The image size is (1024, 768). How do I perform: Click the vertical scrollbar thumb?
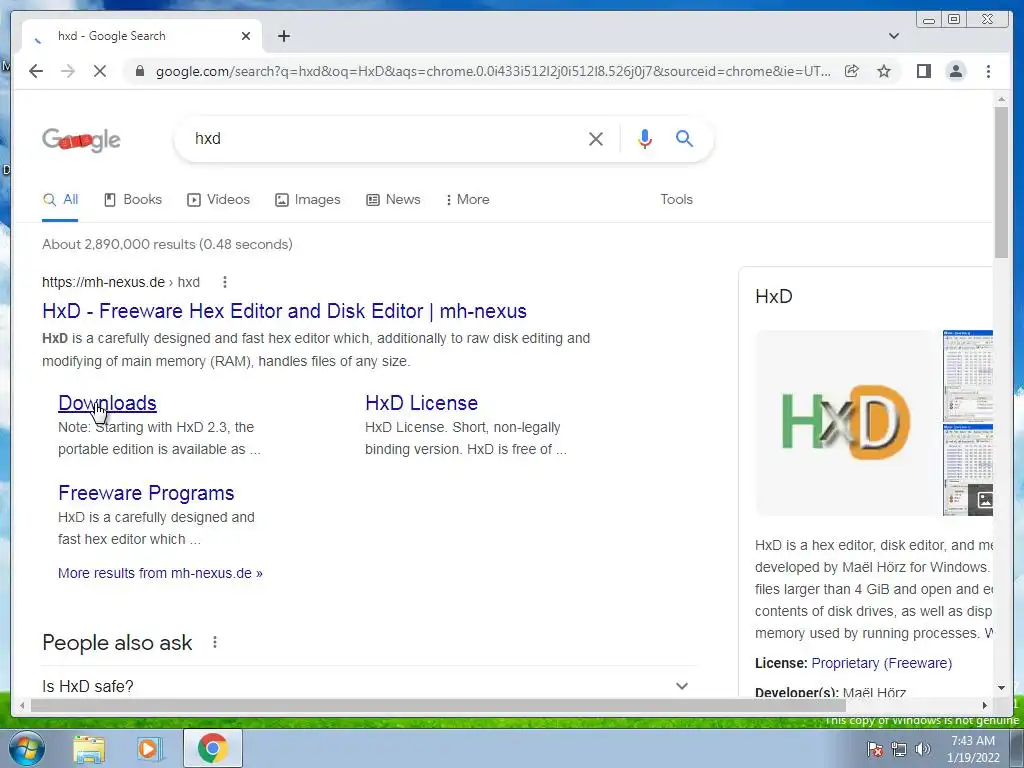coord(1001,182)
